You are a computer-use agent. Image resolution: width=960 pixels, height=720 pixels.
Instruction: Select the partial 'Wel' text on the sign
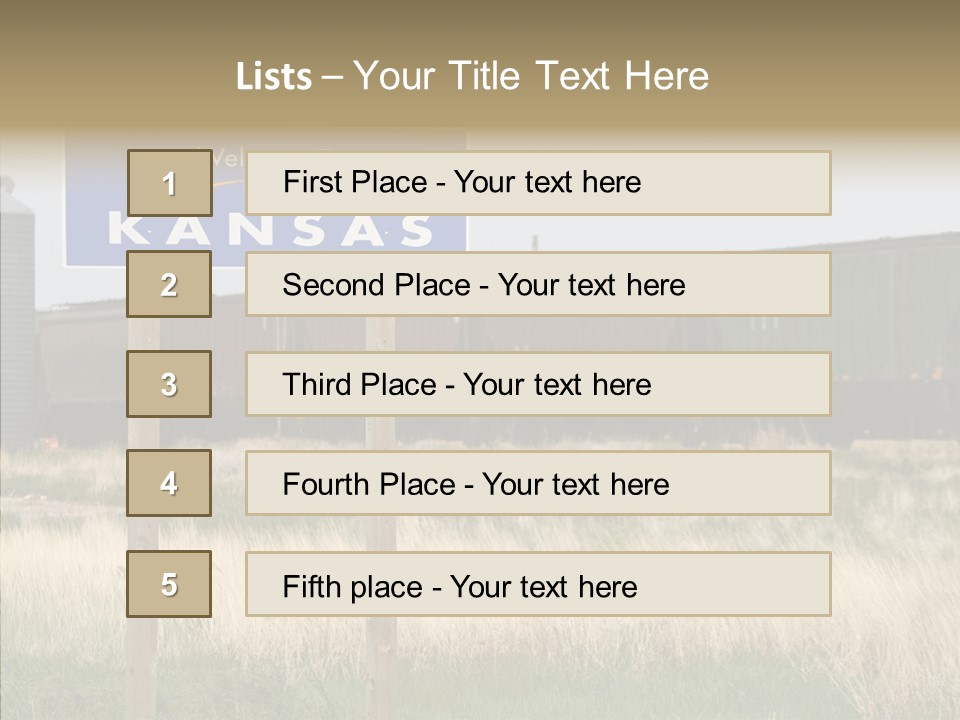tap(228, 159)
